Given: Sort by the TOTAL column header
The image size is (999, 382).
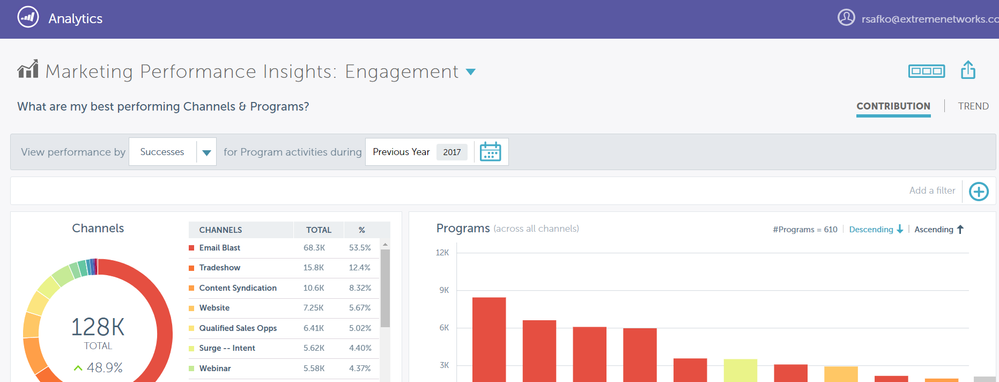Looking at the screenshot, I should tap(319, 230).
